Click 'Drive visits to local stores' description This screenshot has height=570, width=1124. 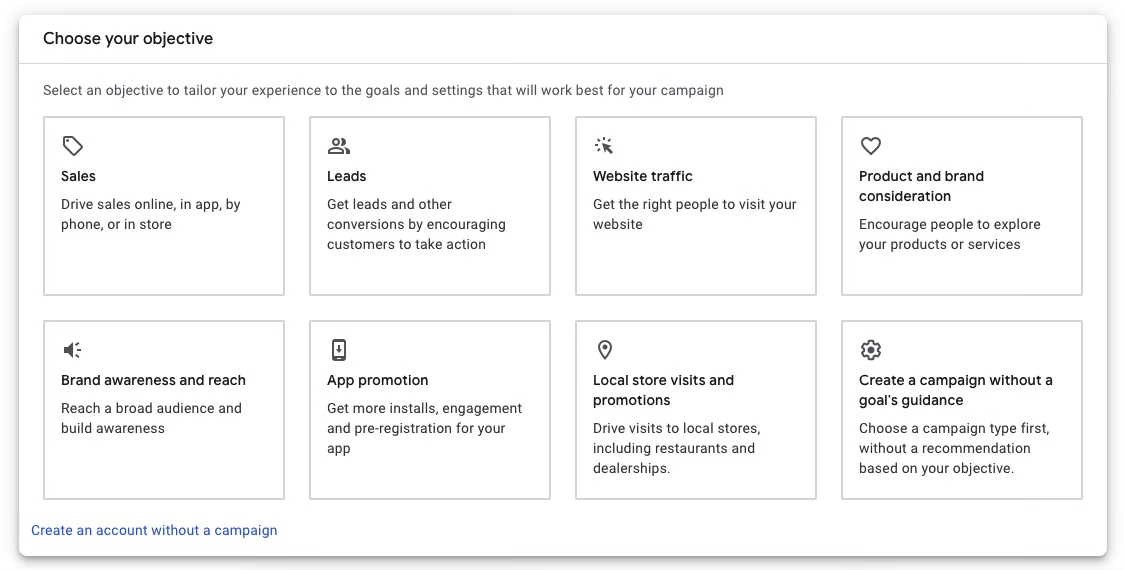(x=677, y=448)
